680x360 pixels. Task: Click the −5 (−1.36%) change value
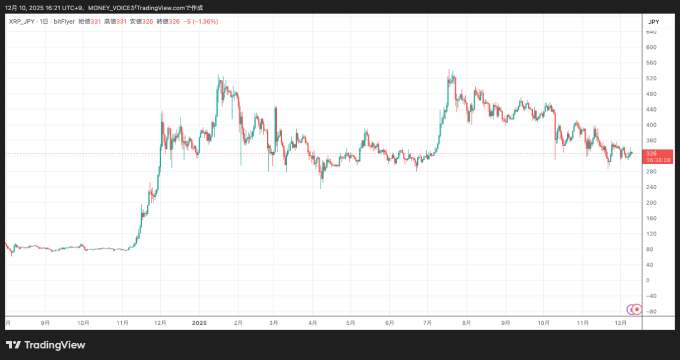(200, 21)
